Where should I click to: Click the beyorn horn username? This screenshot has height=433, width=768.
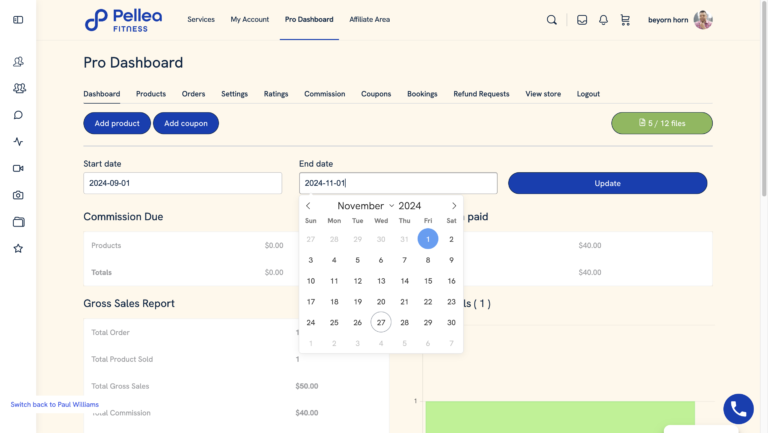click(x=668, y=20)
